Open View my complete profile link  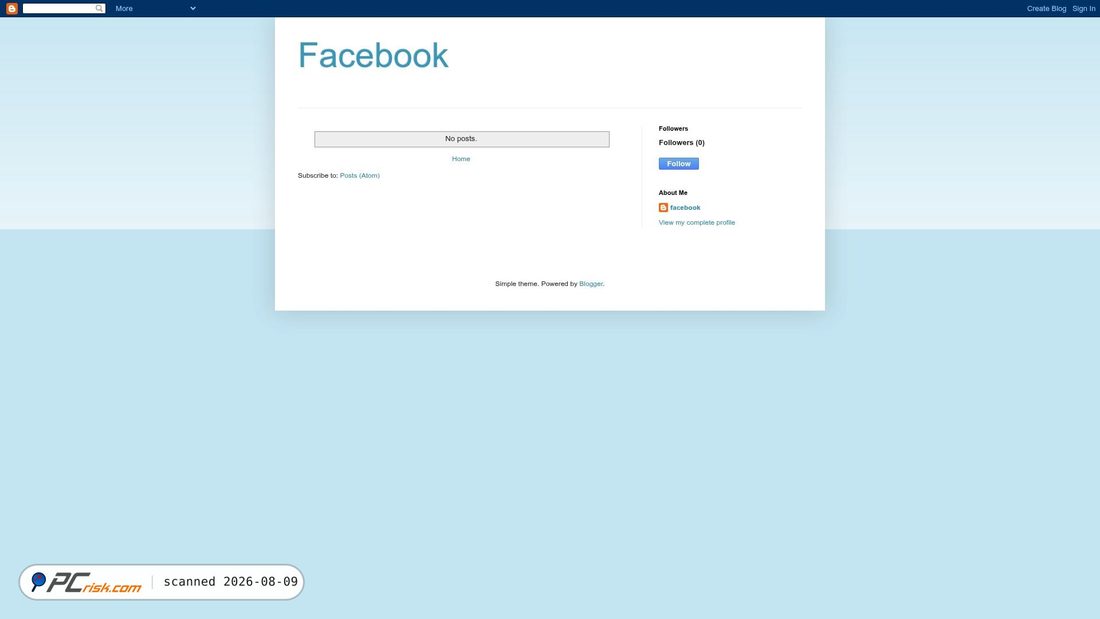click(x=697, y=222)
